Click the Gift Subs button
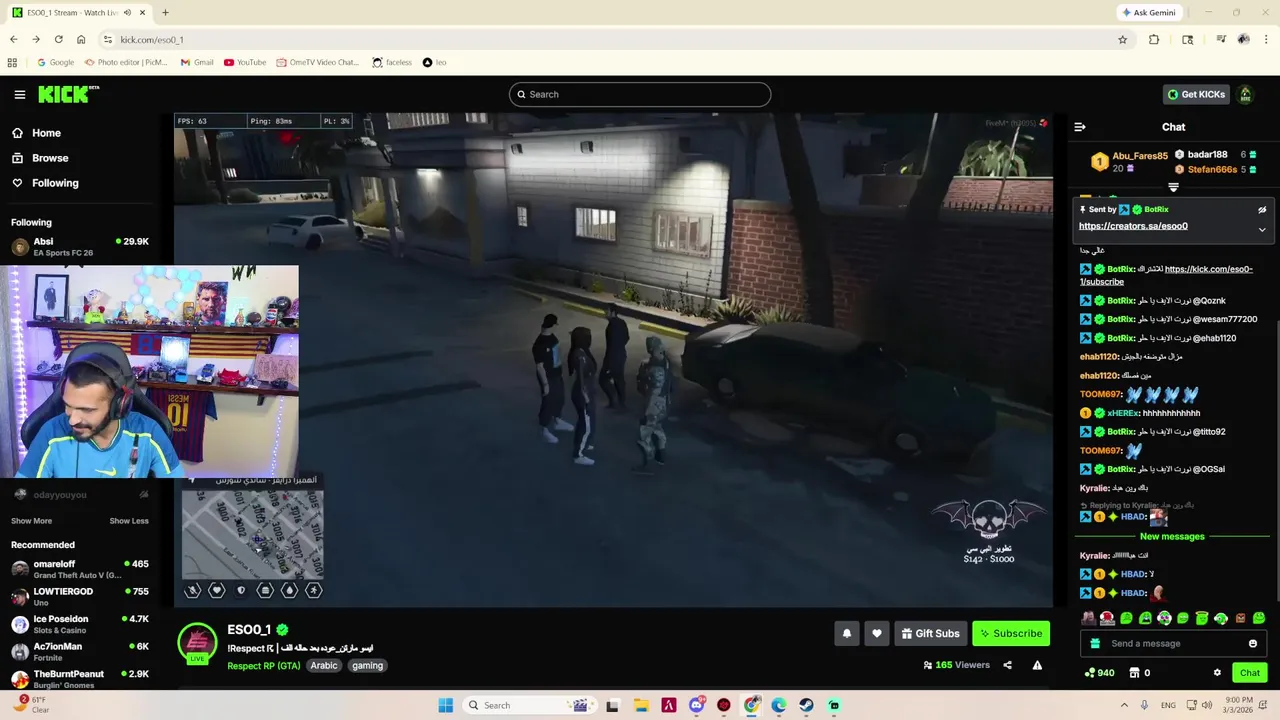This screenshot has height=720, width=1280. tap(930, 633)
